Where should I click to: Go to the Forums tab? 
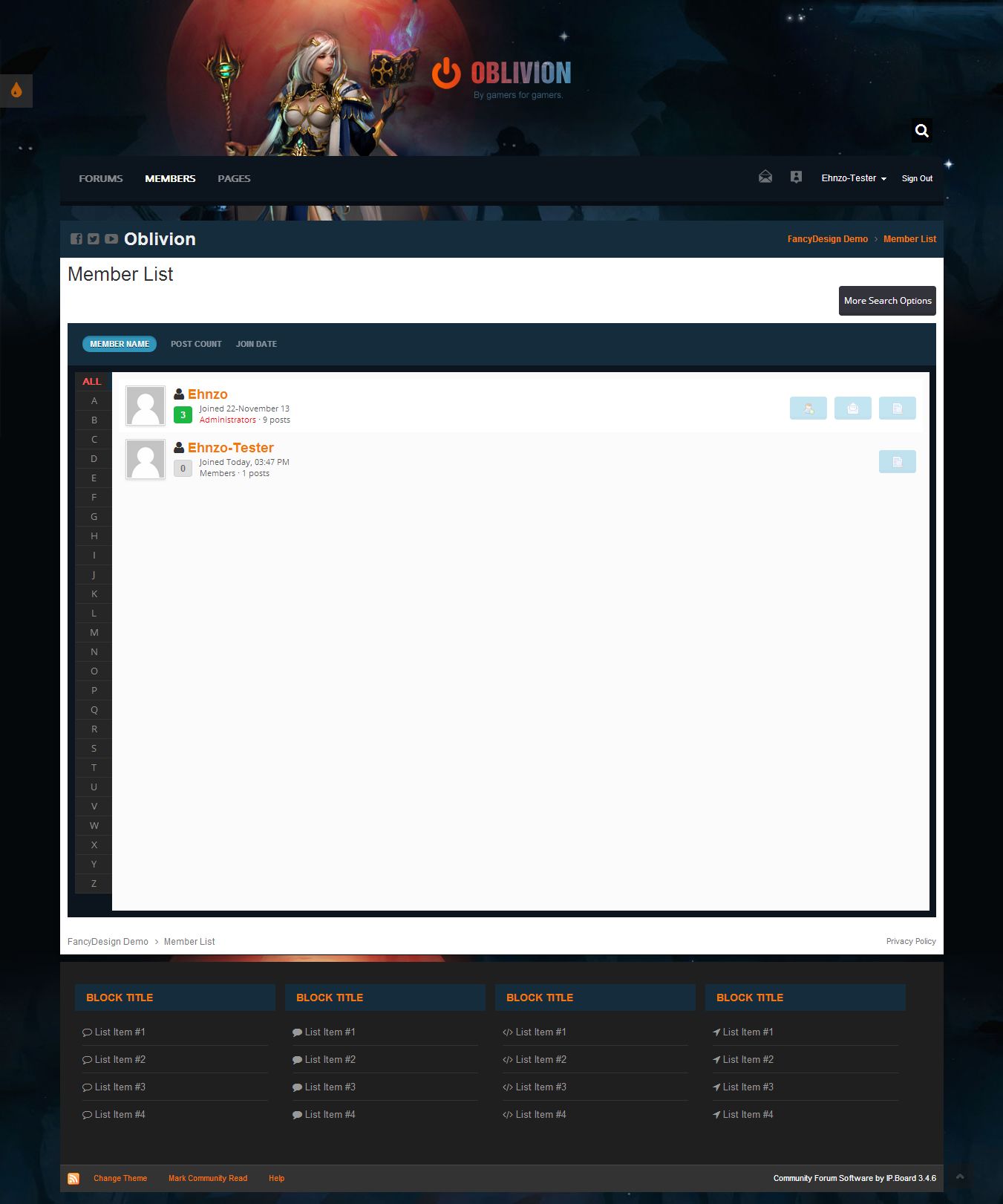[101, 179]
